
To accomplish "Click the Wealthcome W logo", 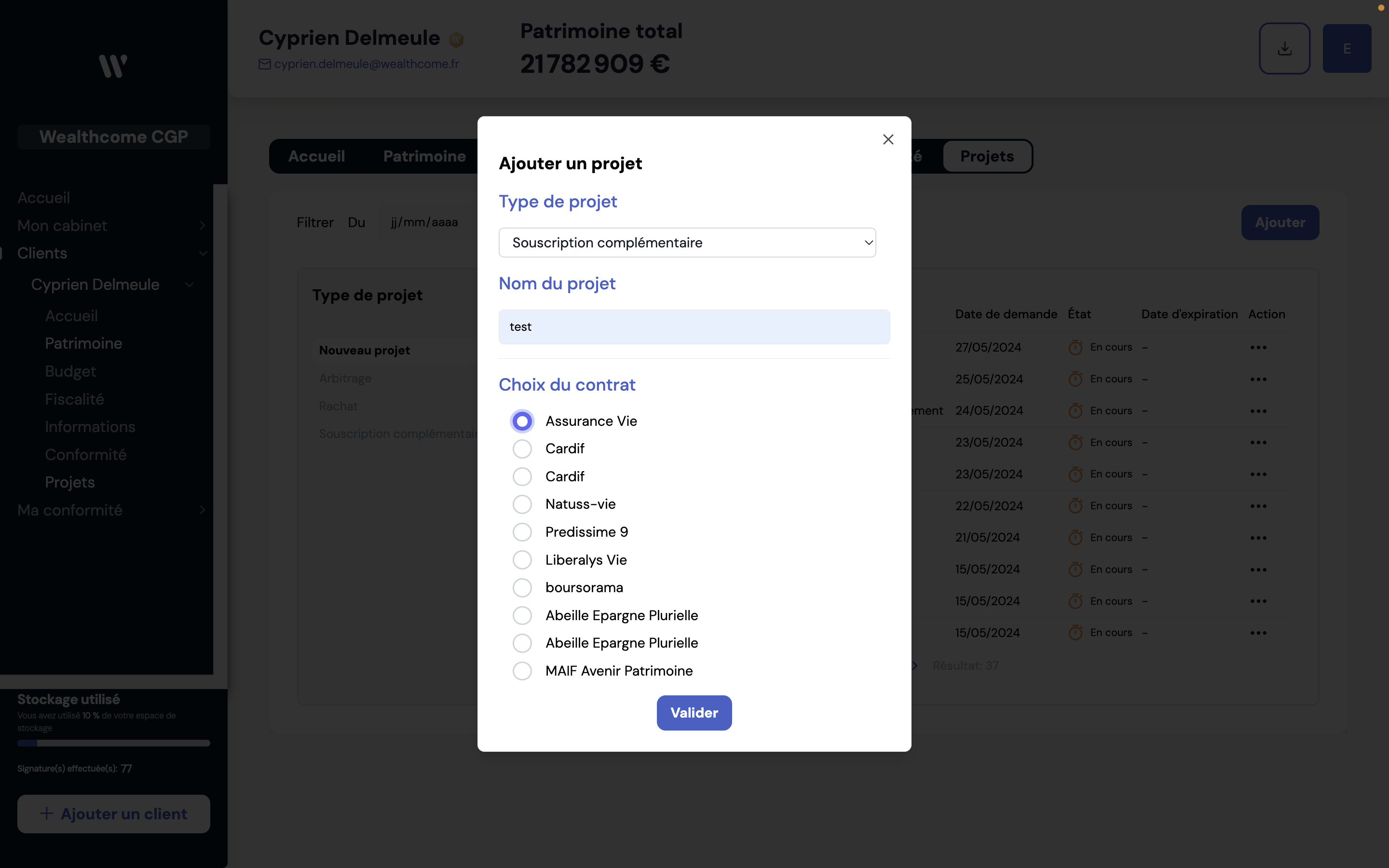I will (113, 66).
